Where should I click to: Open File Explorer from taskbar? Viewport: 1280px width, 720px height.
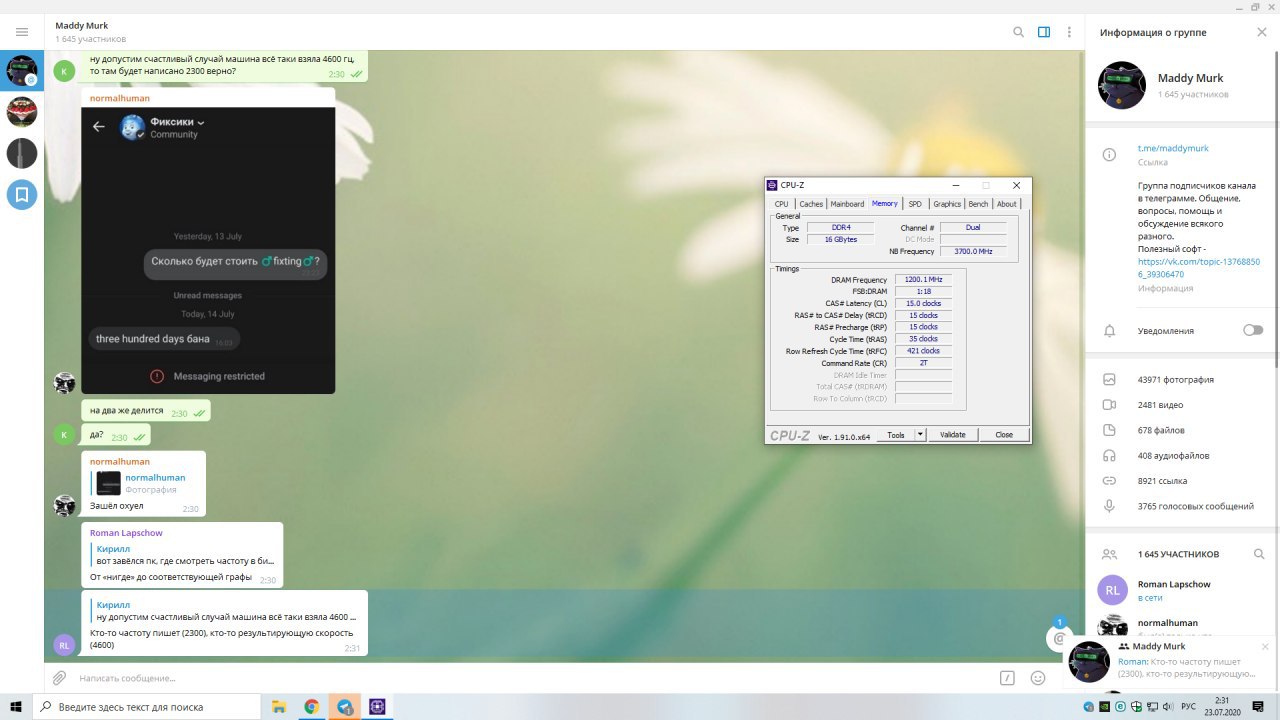(279, 707)
